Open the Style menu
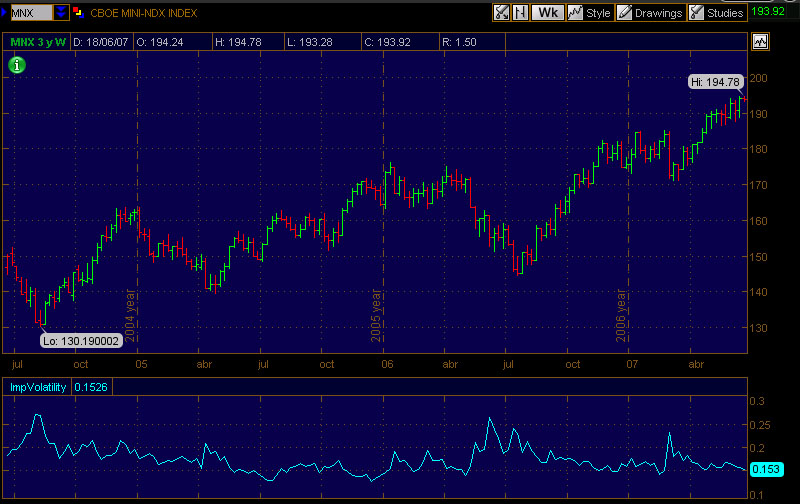This screenshot has width=800, height=504. pyautogui.click(x=589, y=13)
